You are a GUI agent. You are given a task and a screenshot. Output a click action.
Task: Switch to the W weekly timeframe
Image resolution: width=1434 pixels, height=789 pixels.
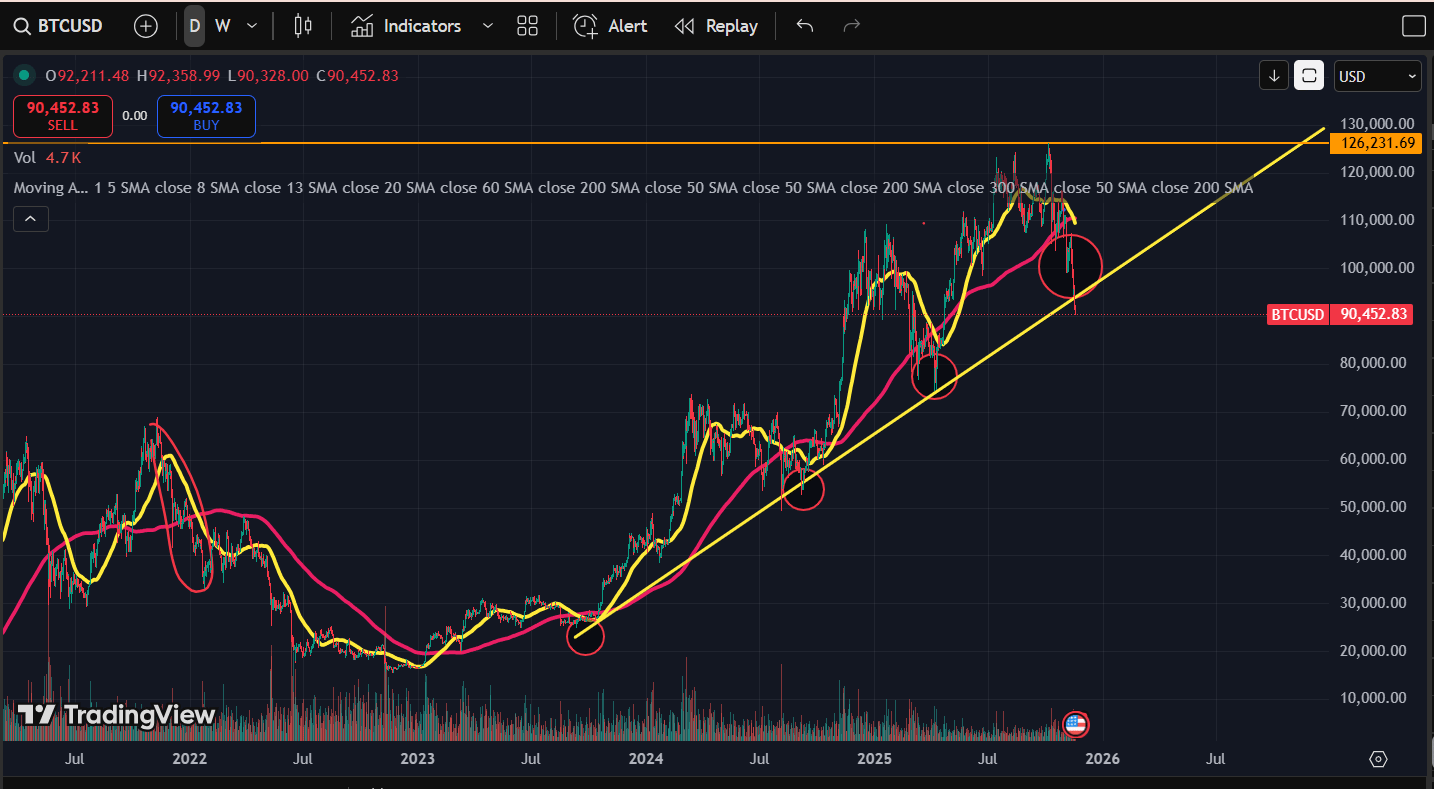(222, 26)
